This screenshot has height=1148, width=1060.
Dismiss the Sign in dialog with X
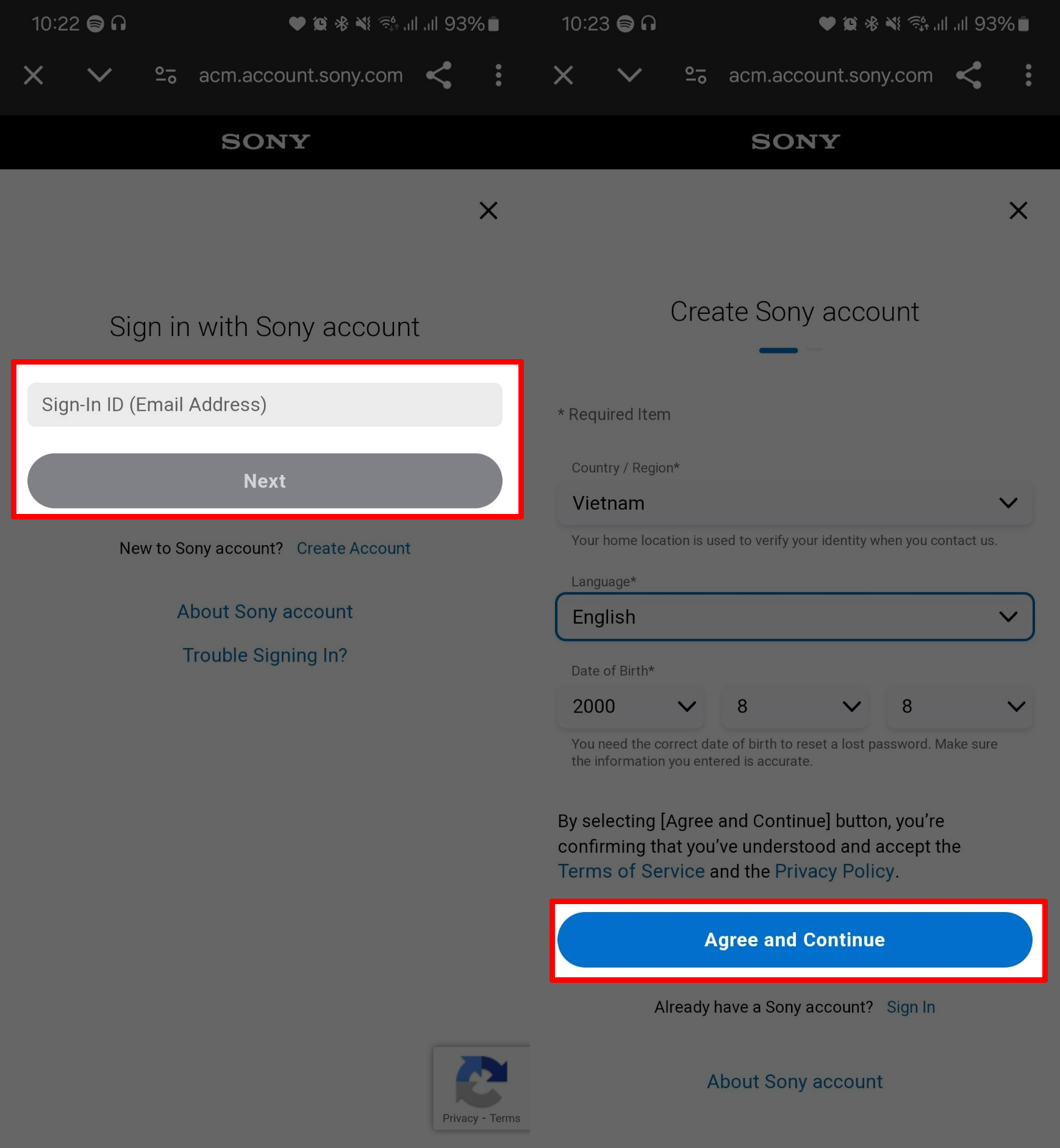488,210
